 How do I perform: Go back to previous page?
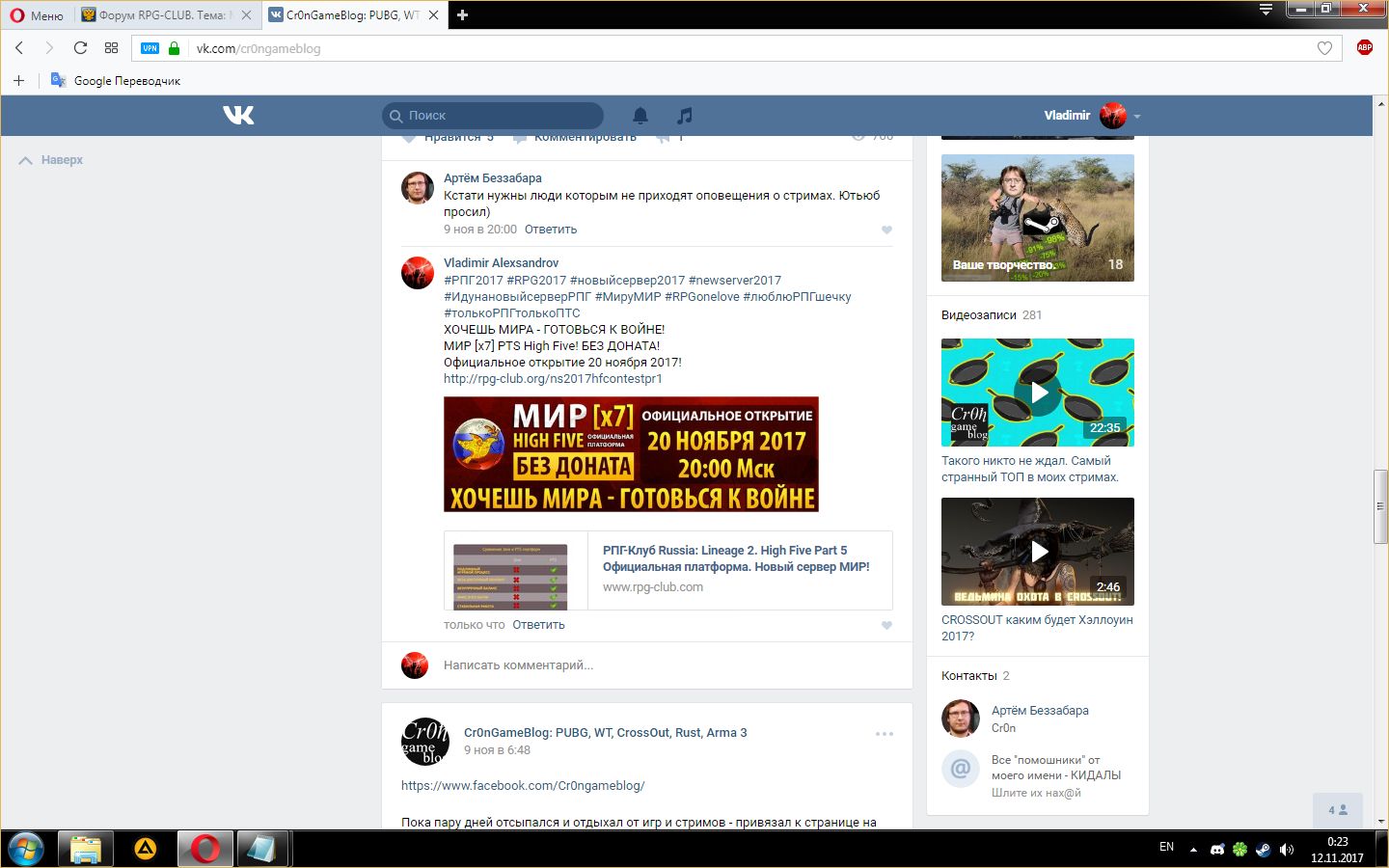(x=18, y=48)
